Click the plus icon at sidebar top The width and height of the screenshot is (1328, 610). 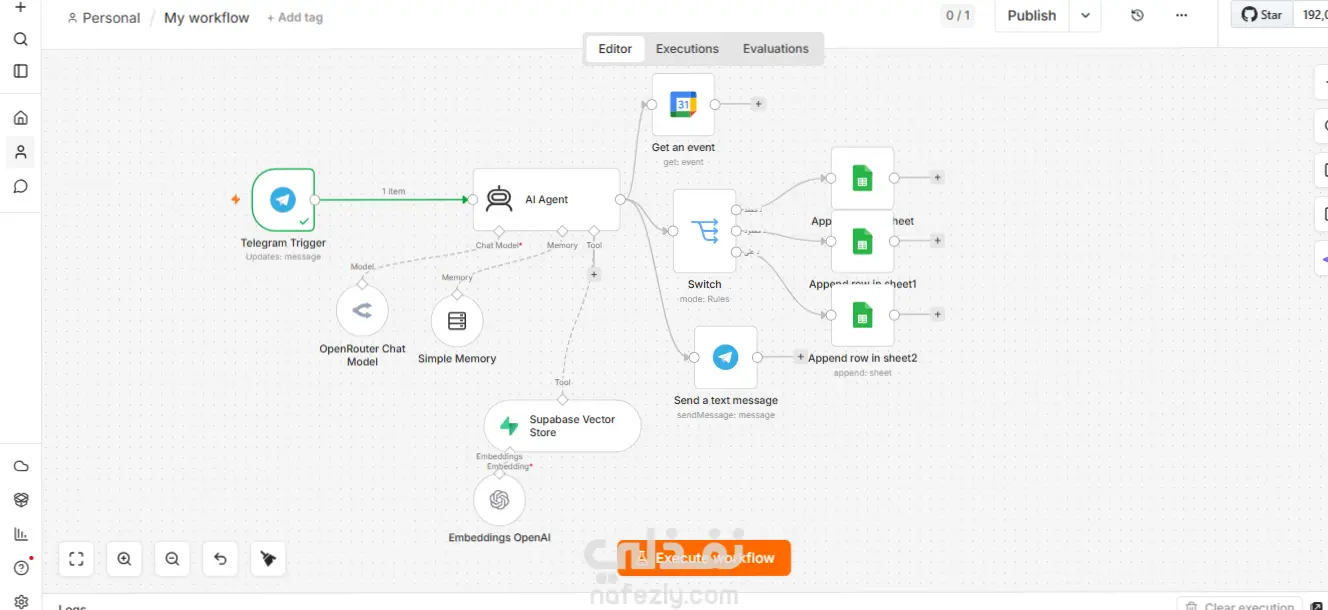click(x=20, y=7)
